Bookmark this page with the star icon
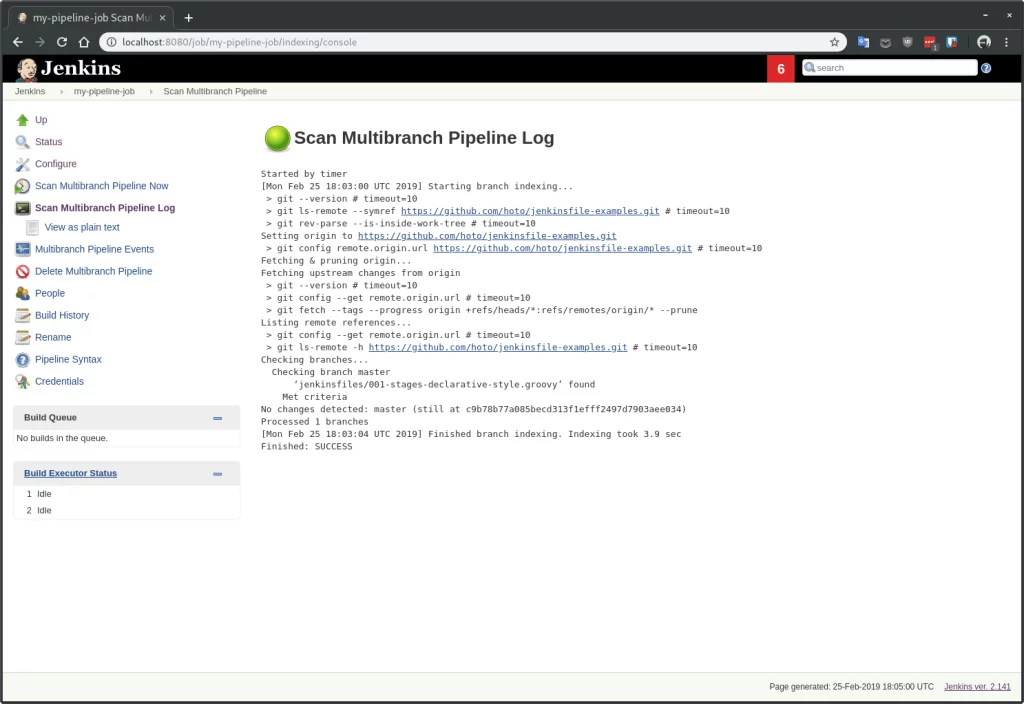 tap(834, 42)
